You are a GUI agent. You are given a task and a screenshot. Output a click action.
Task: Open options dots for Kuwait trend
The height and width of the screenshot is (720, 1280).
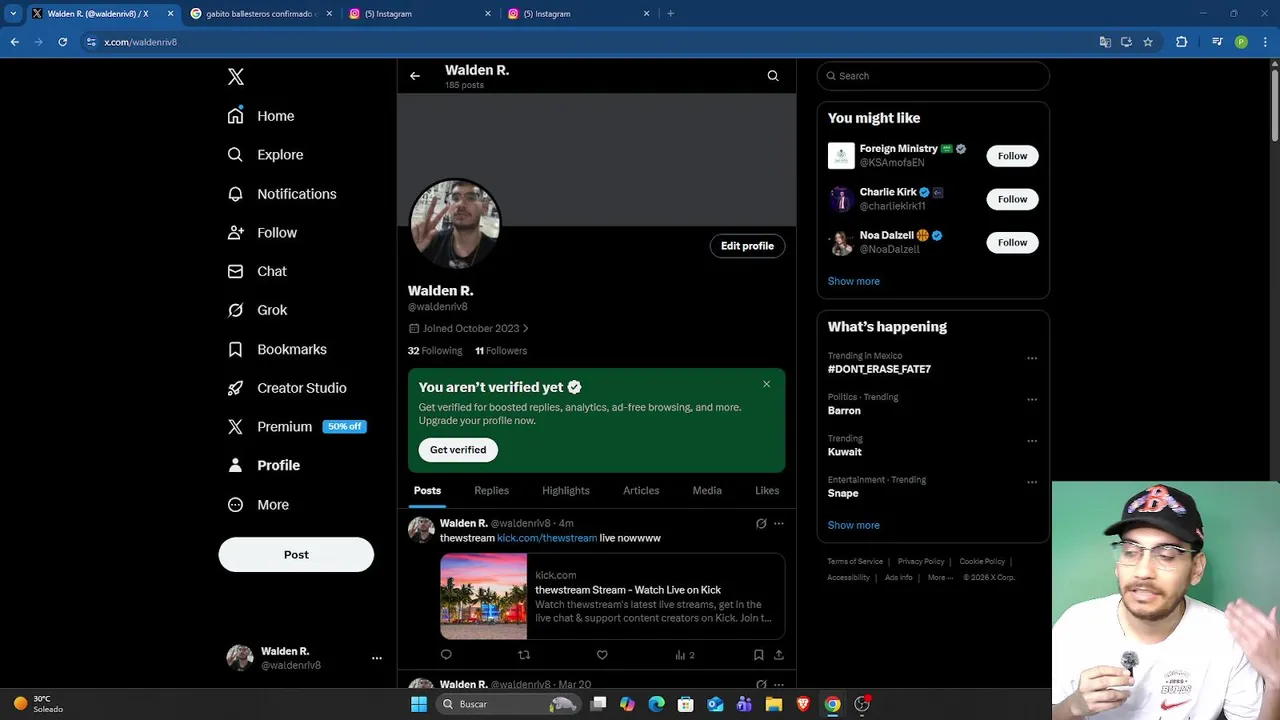click(1032, 441)
